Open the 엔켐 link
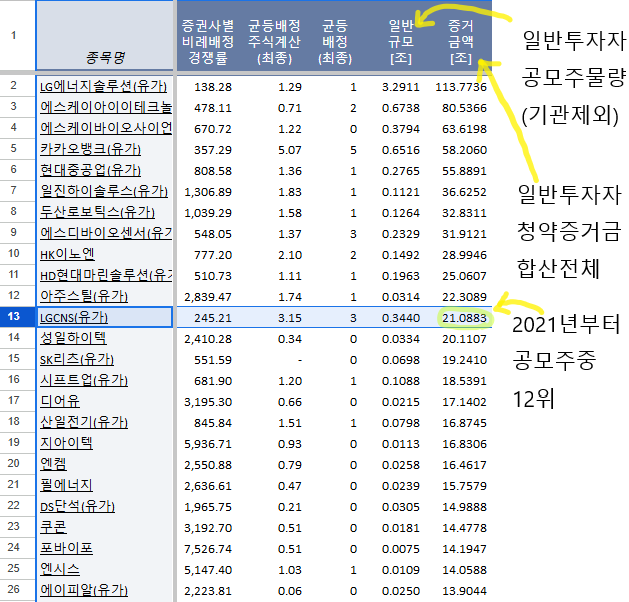 coord(53,464)
